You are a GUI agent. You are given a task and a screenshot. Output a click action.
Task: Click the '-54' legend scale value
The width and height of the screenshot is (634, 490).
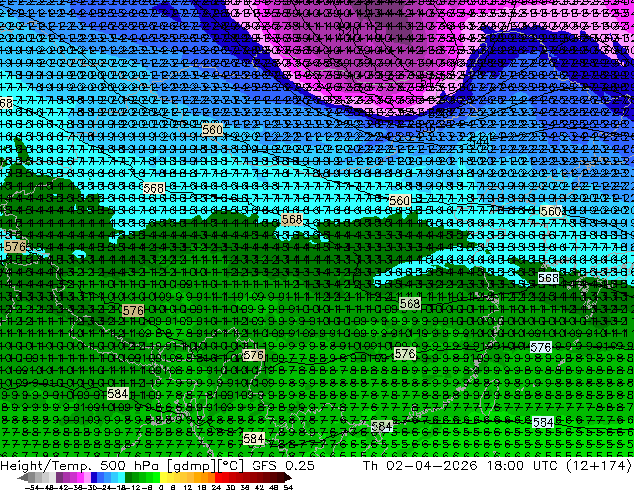click(x=32, y=487)
